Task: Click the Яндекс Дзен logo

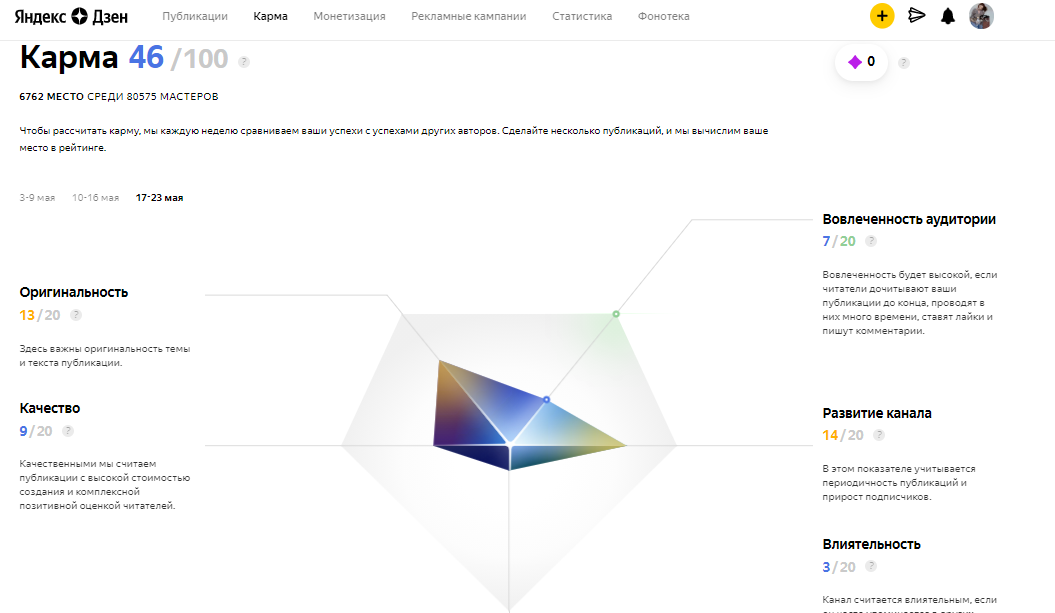Action: coord(71,16)
